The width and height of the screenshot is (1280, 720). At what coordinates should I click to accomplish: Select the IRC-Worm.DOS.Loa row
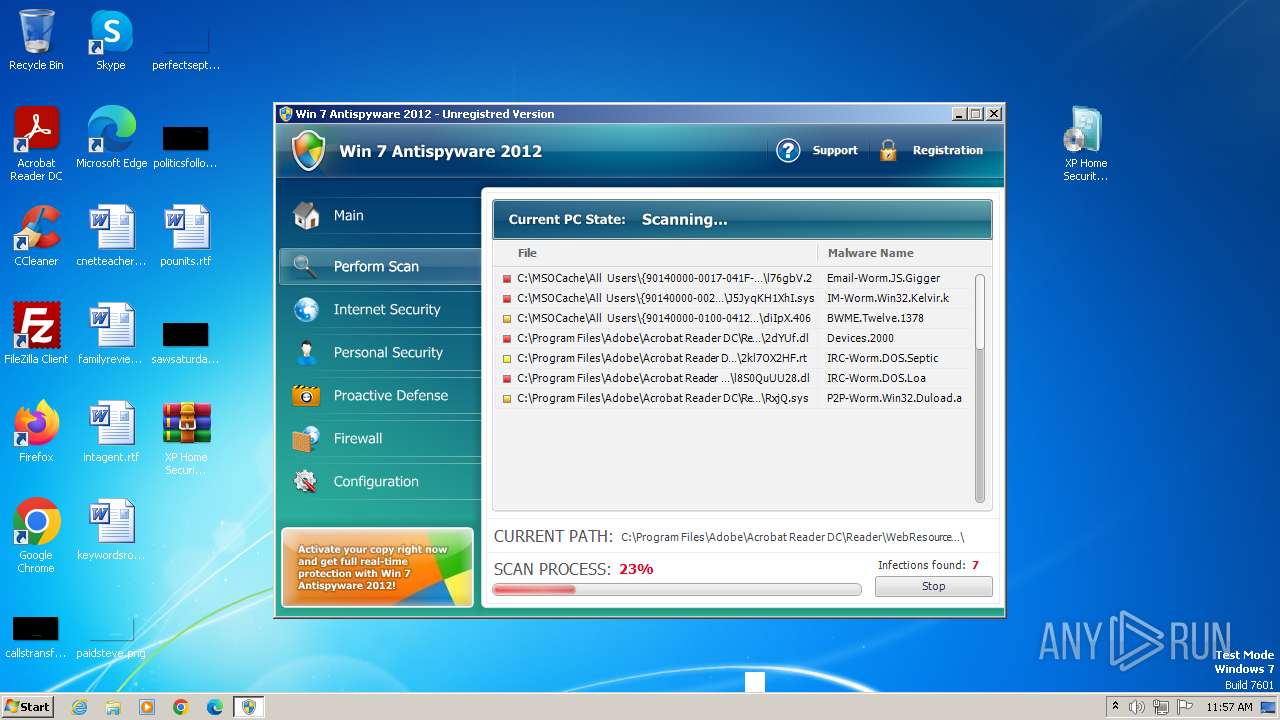(733, 378)
